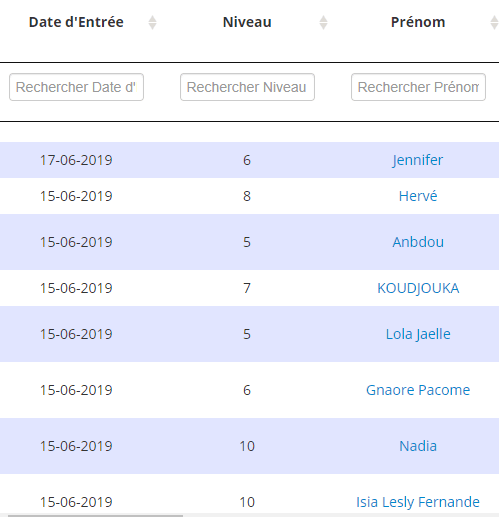Open the Hervé profile link
The width and height of the screenshot is (499, 517).
[418, 196]
